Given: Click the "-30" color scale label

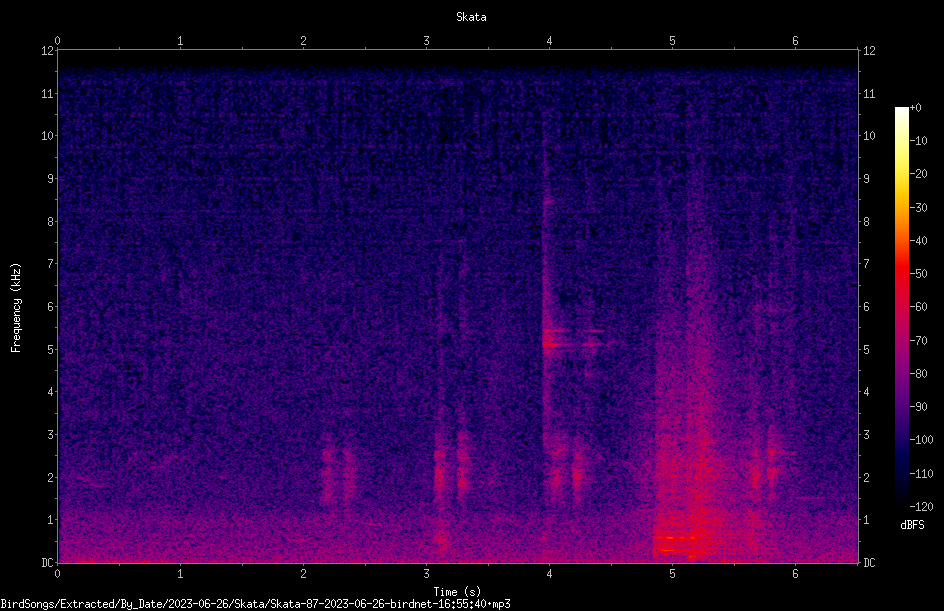Looking at the screenshot, I should point(919,208).
